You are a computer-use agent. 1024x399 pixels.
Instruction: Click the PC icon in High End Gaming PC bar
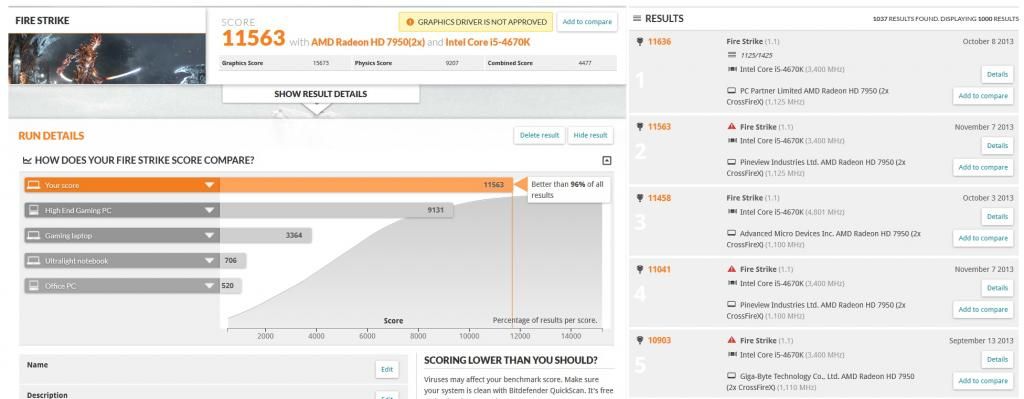tap(34, 210)
